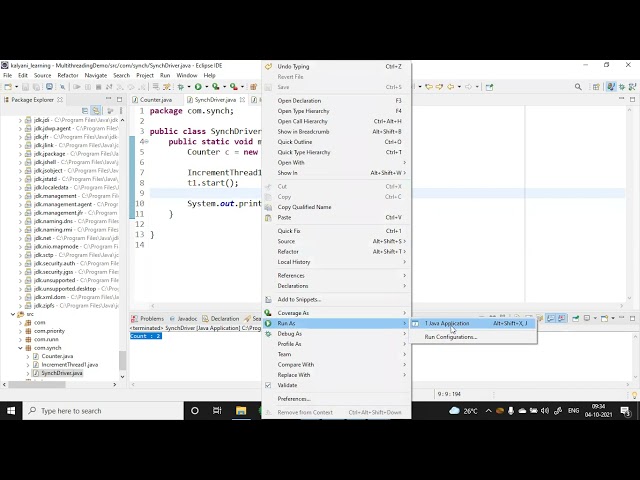Click Quick Fix in context menu
Viewport: 640px width, 480px height.
[336, 231]
